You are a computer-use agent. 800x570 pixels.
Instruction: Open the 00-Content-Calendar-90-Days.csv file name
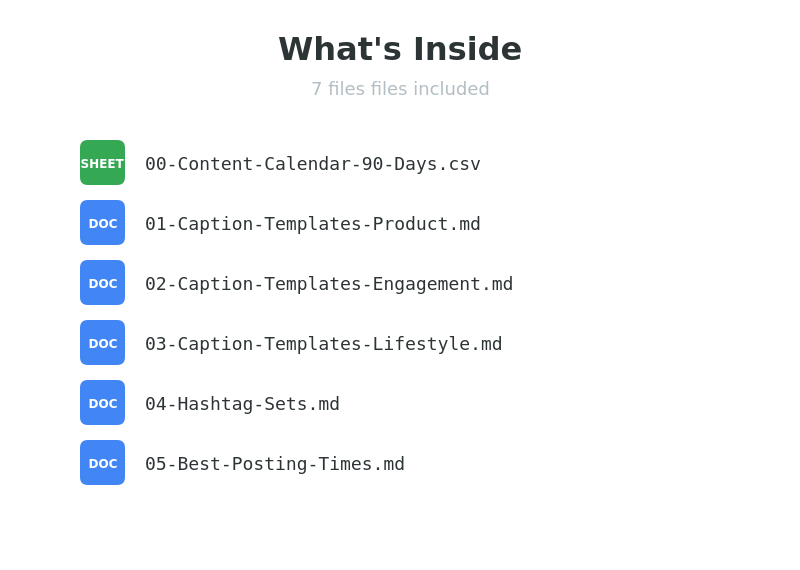(312, 164)
